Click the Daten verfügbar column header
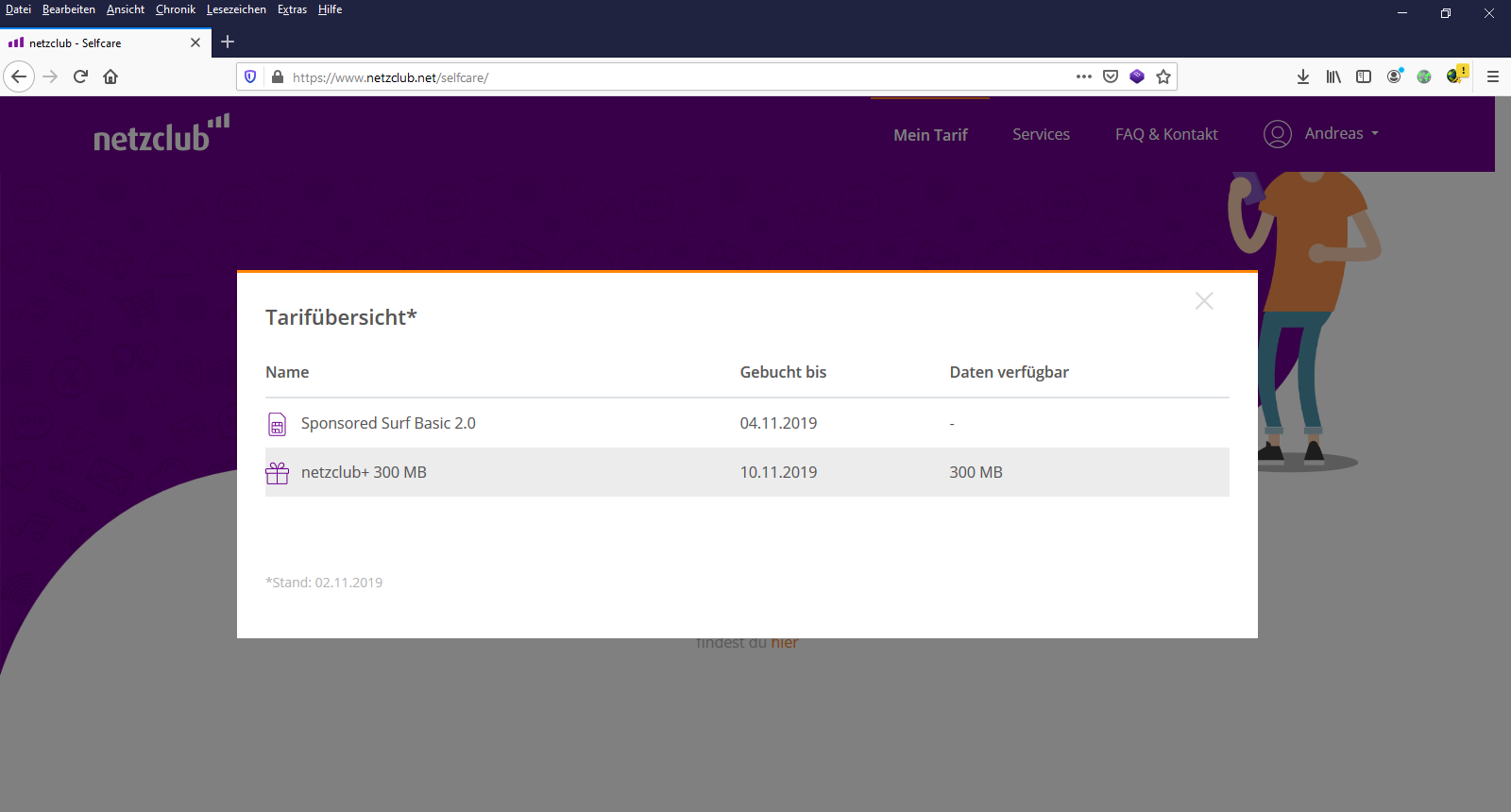 point(1009,372)
